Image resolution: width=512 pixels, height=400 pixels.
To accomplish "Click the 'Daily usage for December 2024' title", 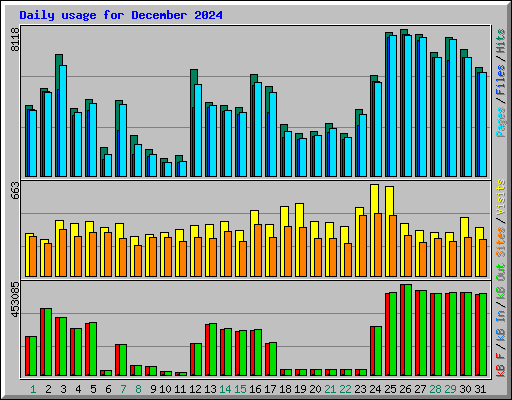I will 121,15.
